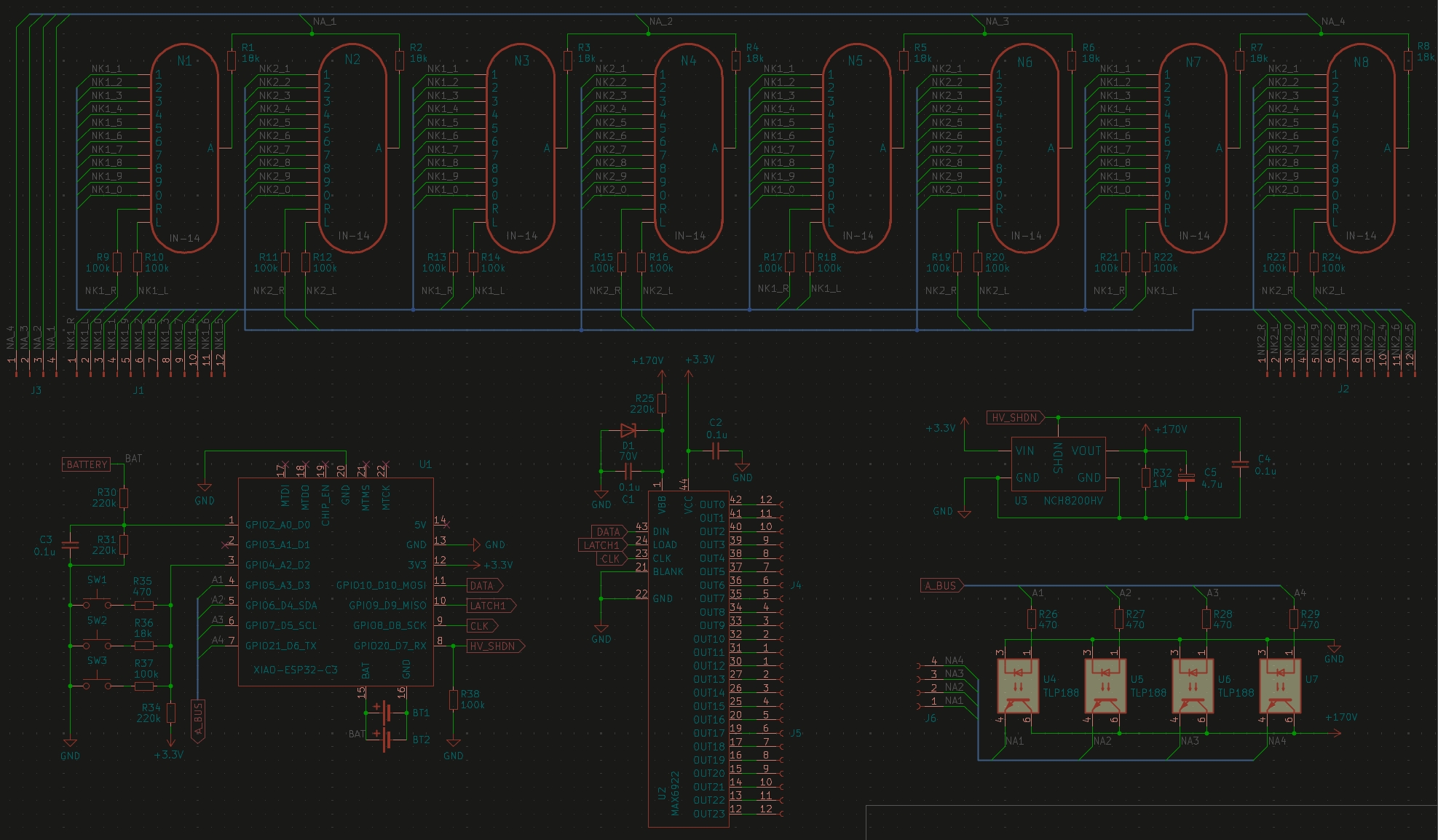Click the R32 1M resistor
Image resolution: width=1438 pixels, height=840 pixels.
coord(1145,478)
